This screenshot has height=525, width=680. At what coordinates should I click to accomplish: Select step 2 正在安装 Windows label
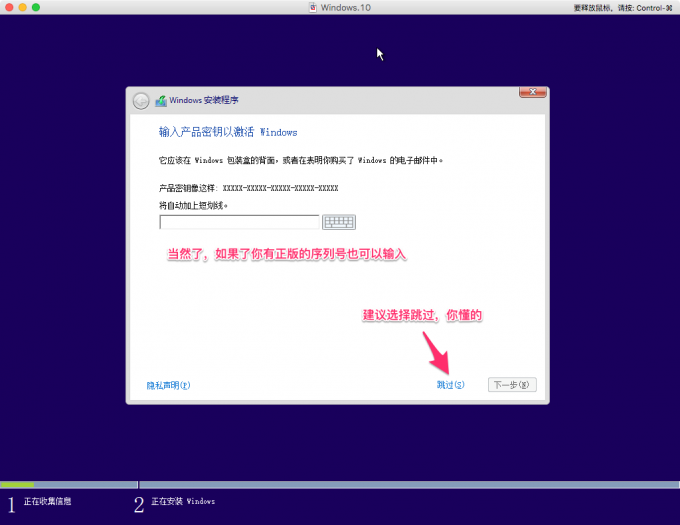click(x=183, y=502)
